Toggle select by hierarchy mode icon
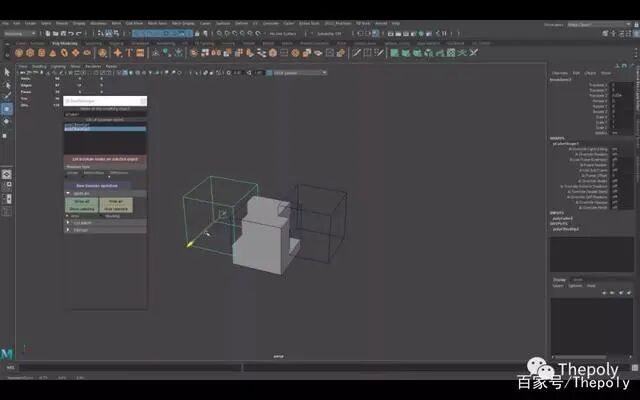 tap(100, 33)
